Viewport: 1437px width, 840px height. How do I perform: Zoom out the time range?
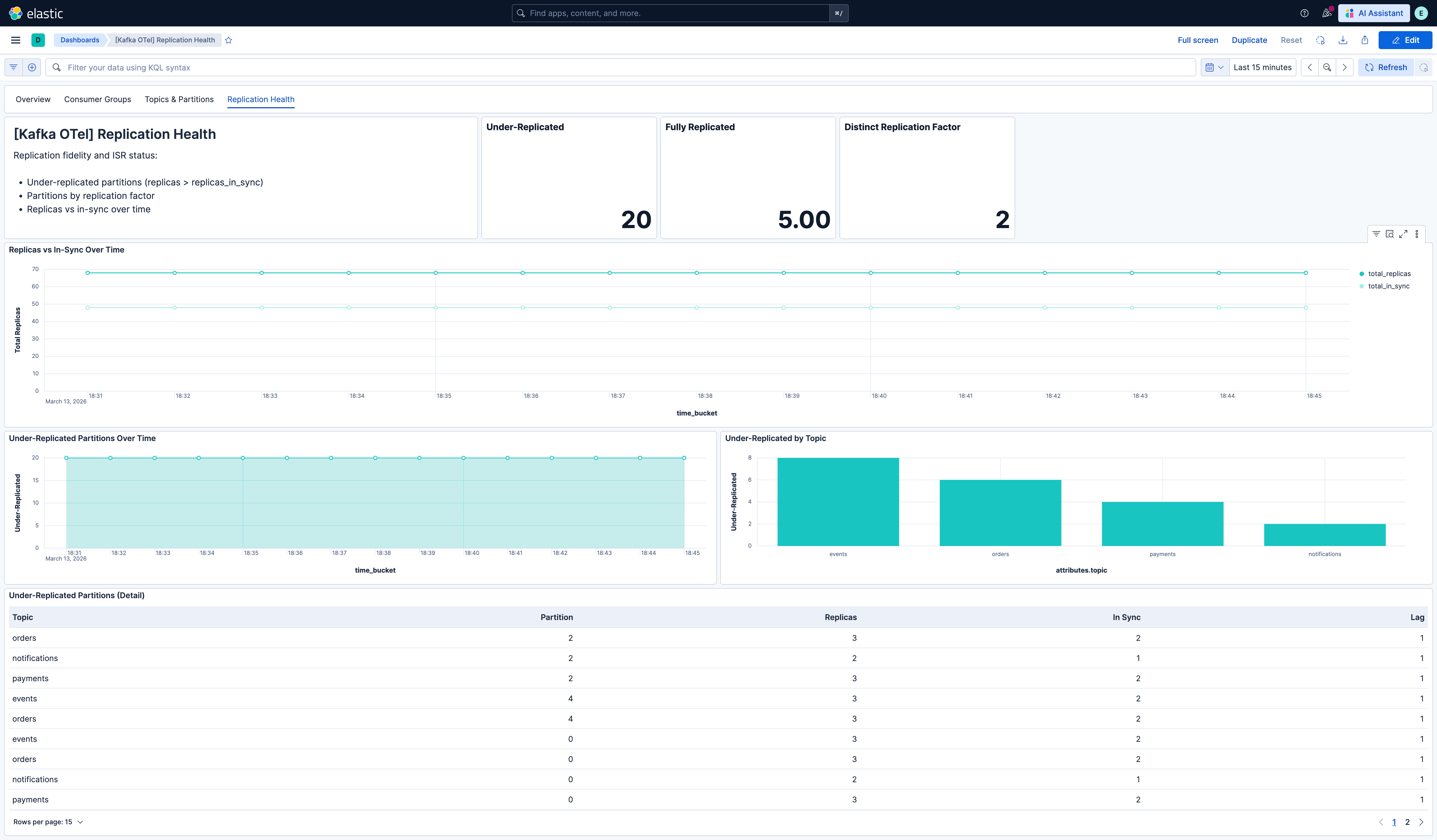[x=1327, y=67]
